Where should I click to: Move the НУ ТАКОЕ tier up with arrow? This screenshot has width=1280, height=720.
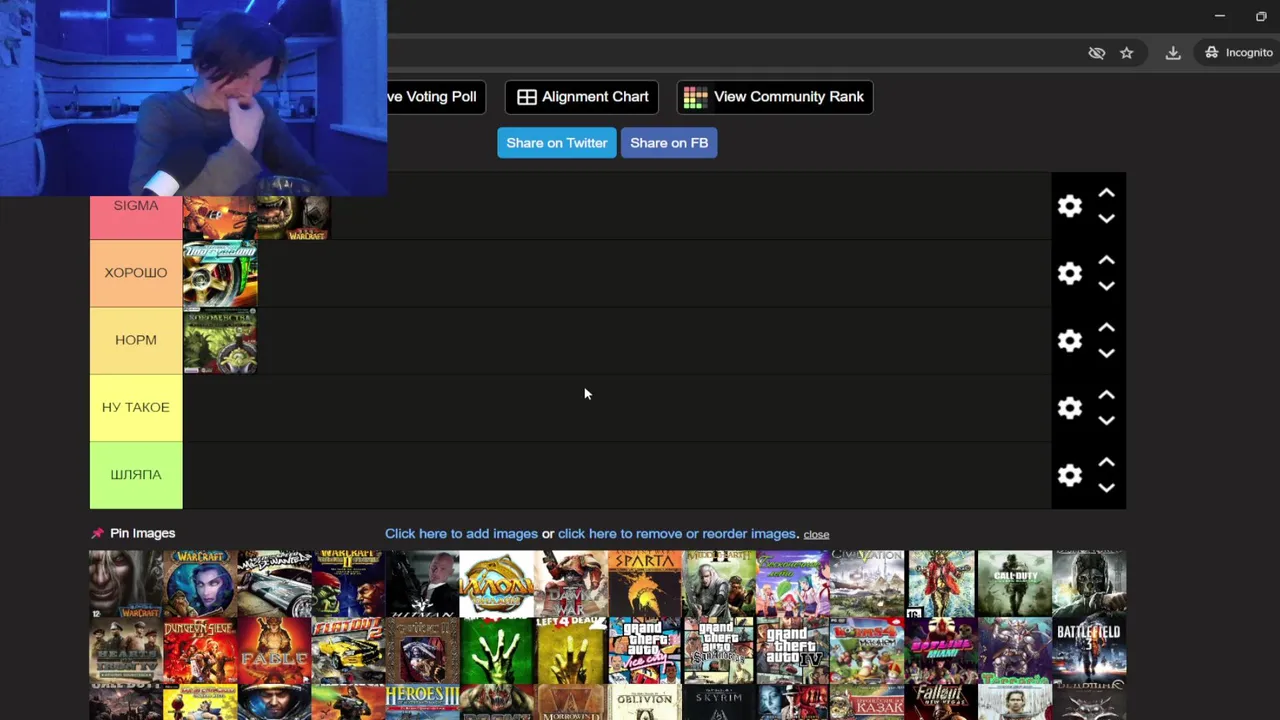1106,395
